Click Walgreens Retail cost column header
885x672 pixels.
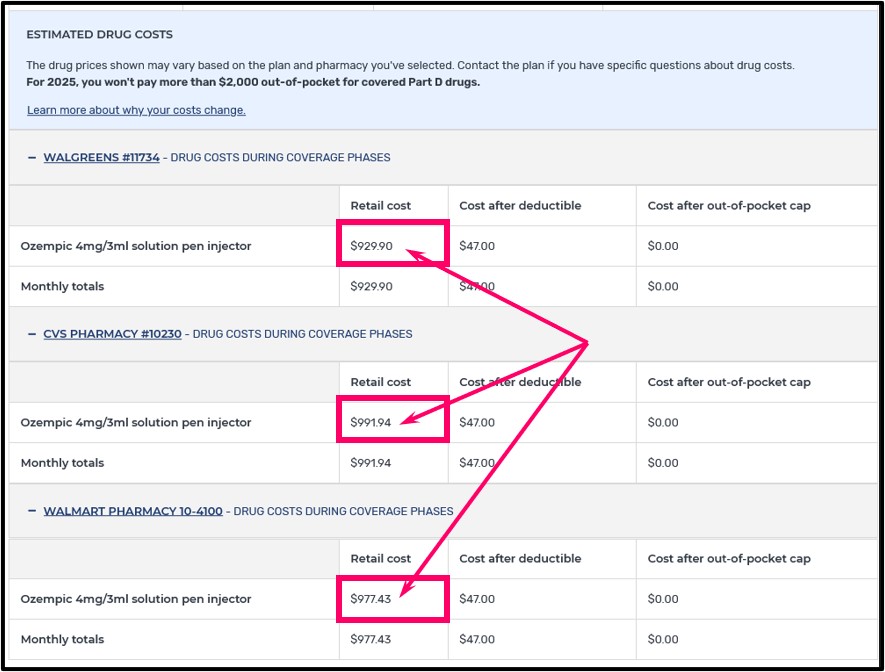[x=380, y=206]
